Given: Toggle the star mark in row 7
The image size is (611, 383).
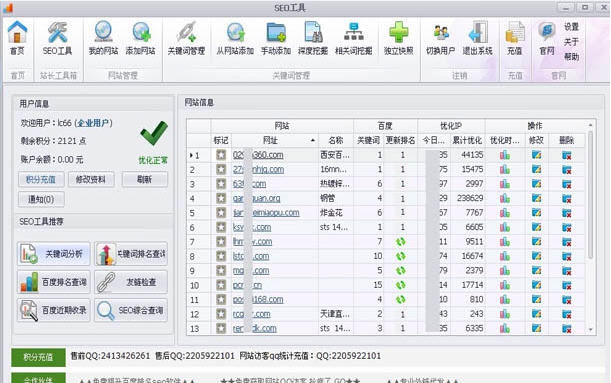Looking at the screenshot, I should coord(221,242).
